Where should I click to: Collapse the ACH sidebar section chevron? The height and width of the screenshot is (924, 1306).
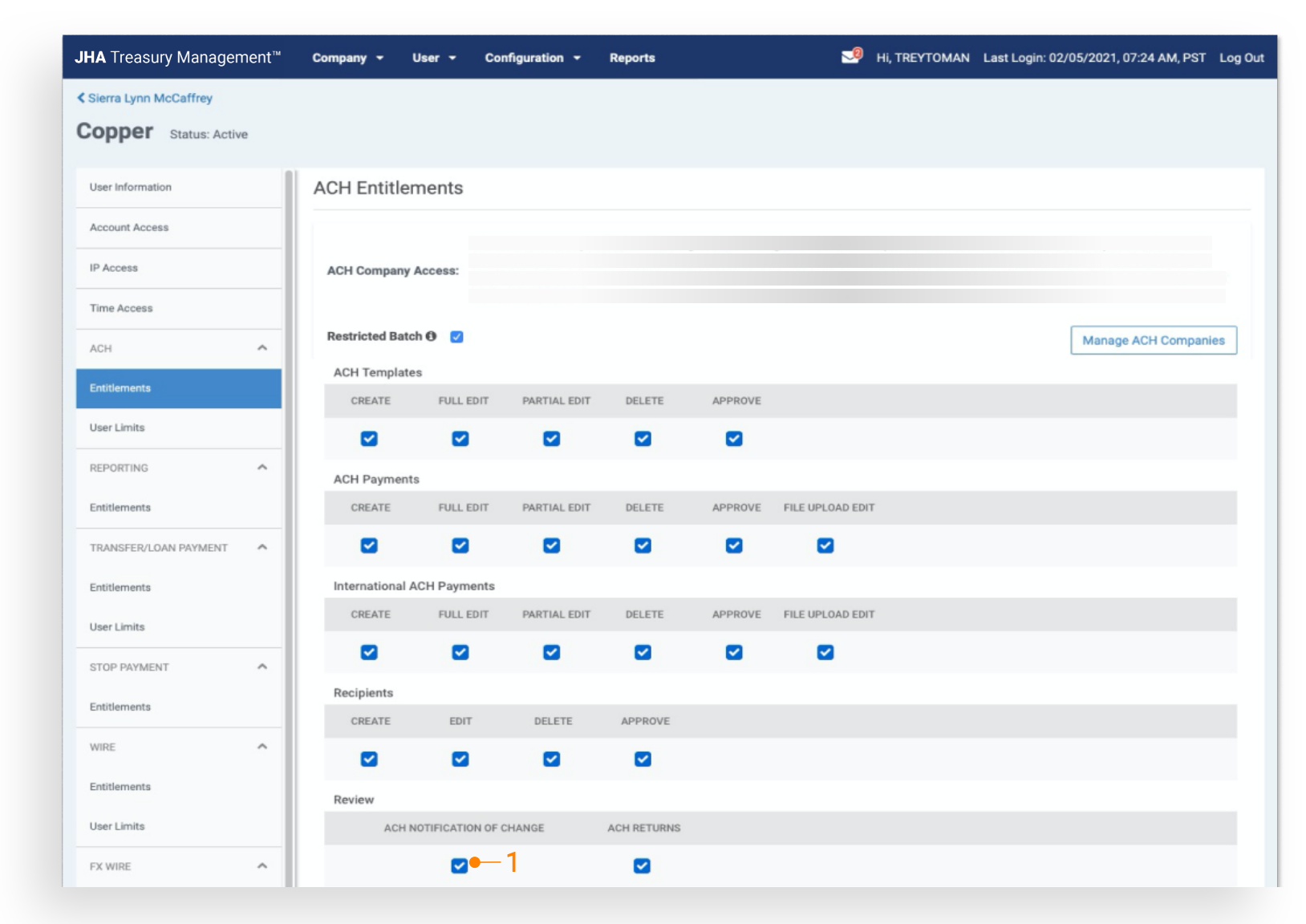pyautogui.click(x=262, y=348)
